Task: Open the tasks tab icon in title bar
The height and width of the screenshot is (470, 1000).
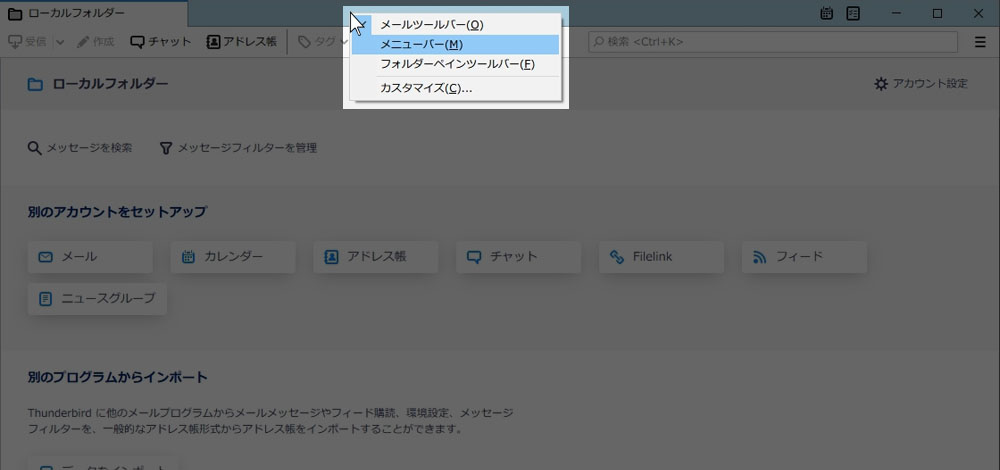Action: 853,13
